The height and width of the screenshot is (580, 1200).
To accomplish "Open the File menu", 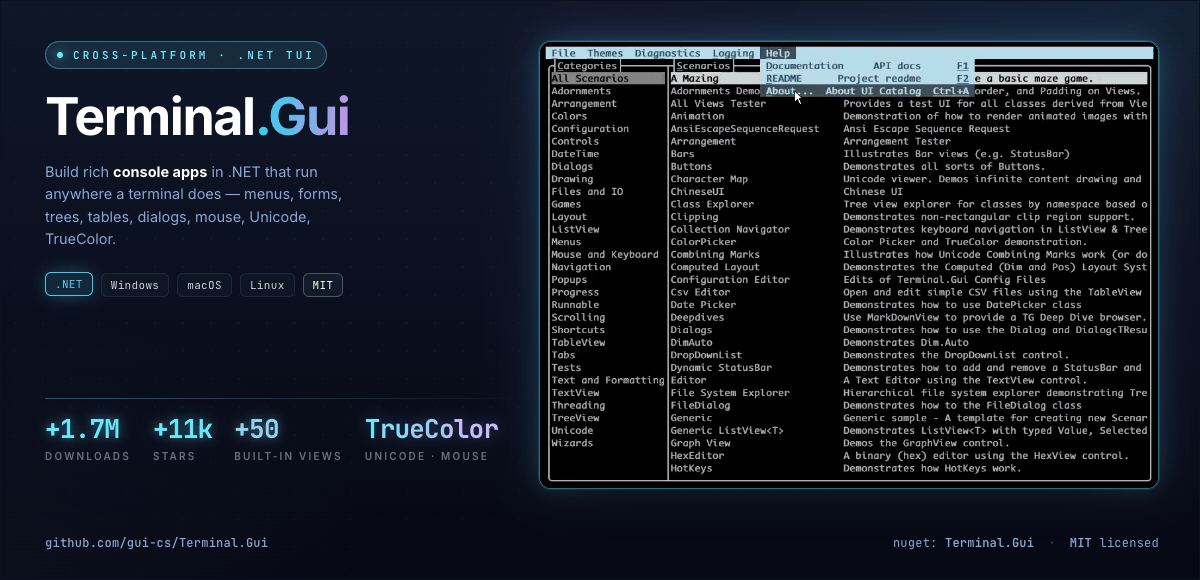I will 563,53.
